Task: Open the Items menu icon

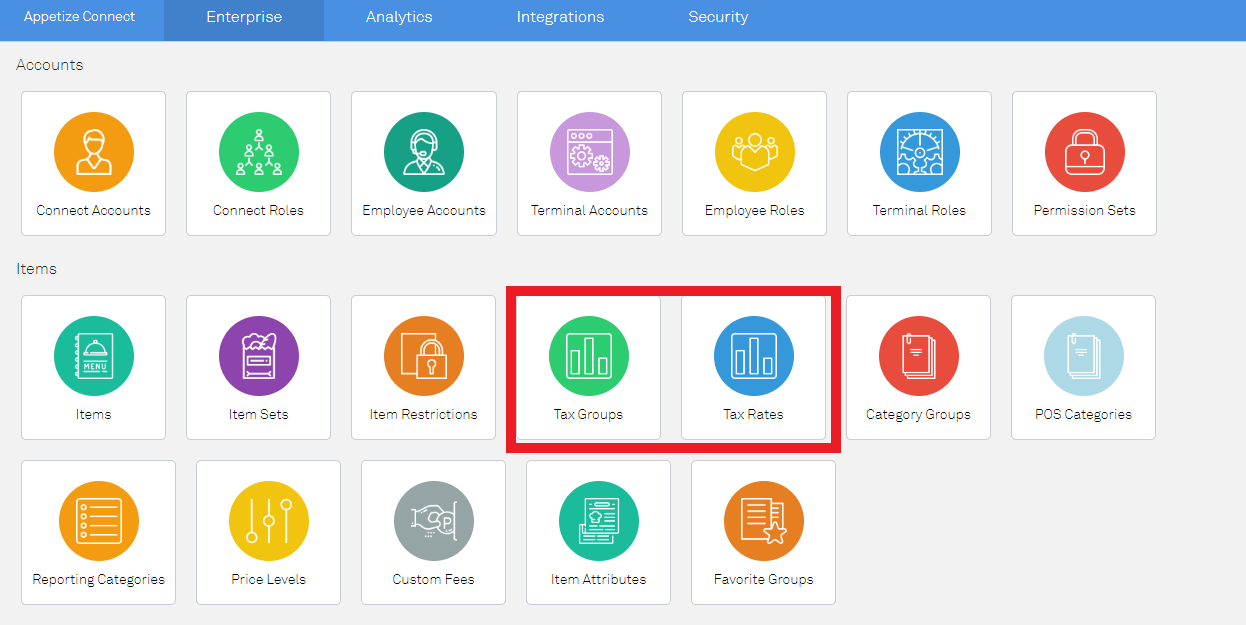Action: pyautogui.click(x=94, y=356)
